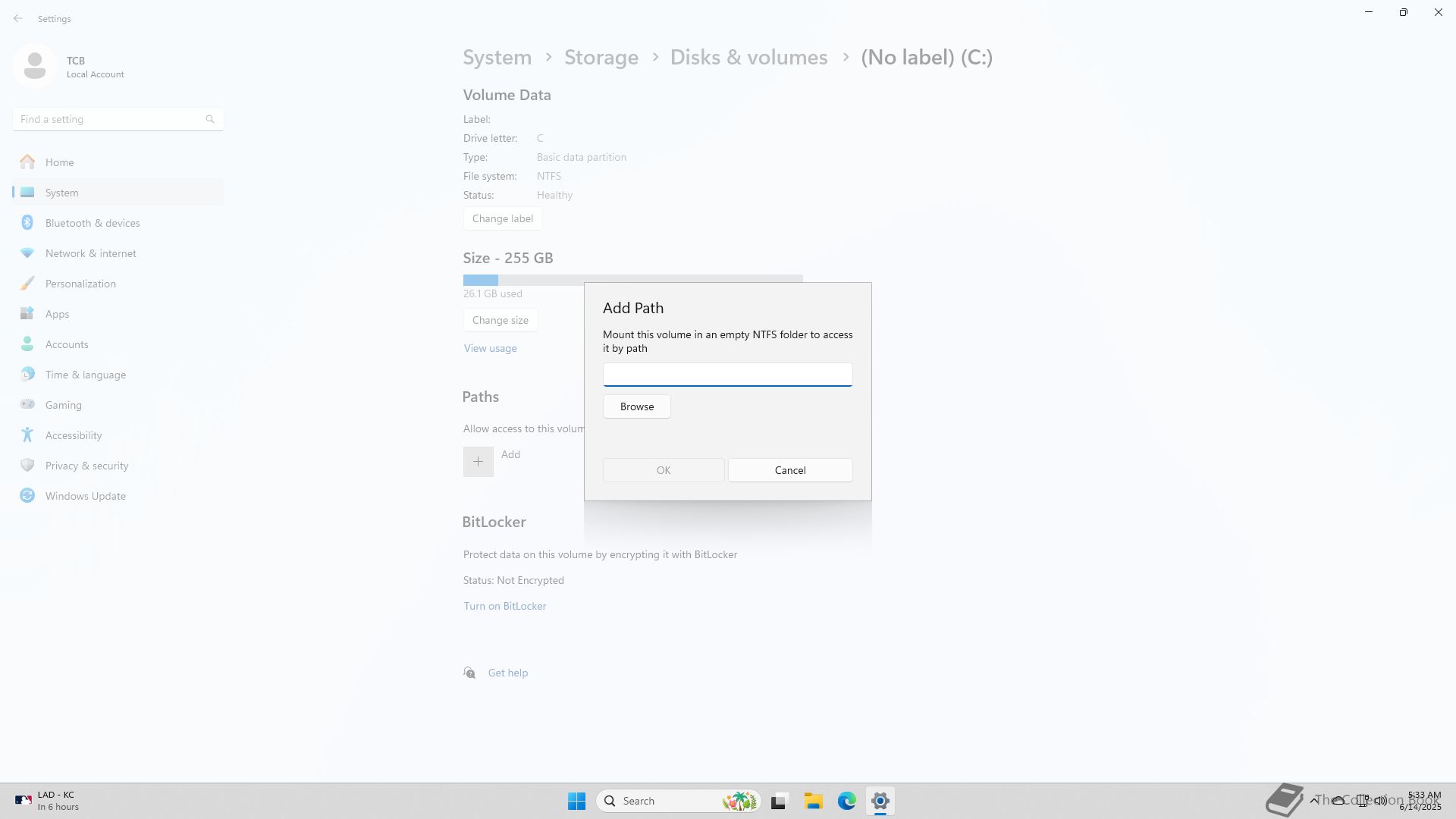Cancel the Add Path dialog

pyautogui.click(x=789, y=470)
